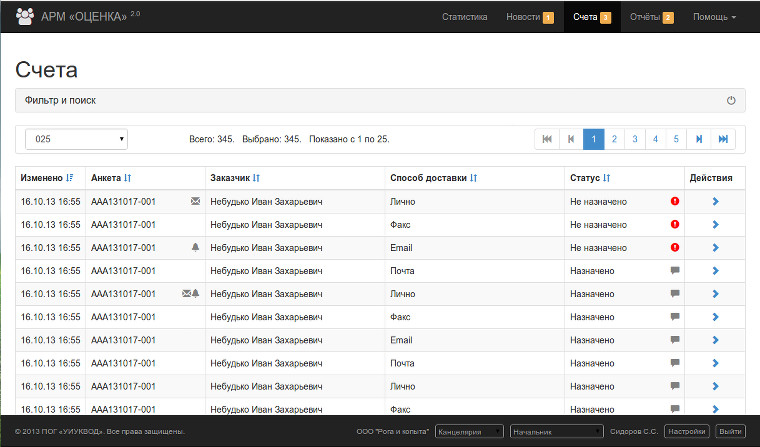Go to previous page in pagination
This screenshot has width=760, height=447.
[571, 139]
